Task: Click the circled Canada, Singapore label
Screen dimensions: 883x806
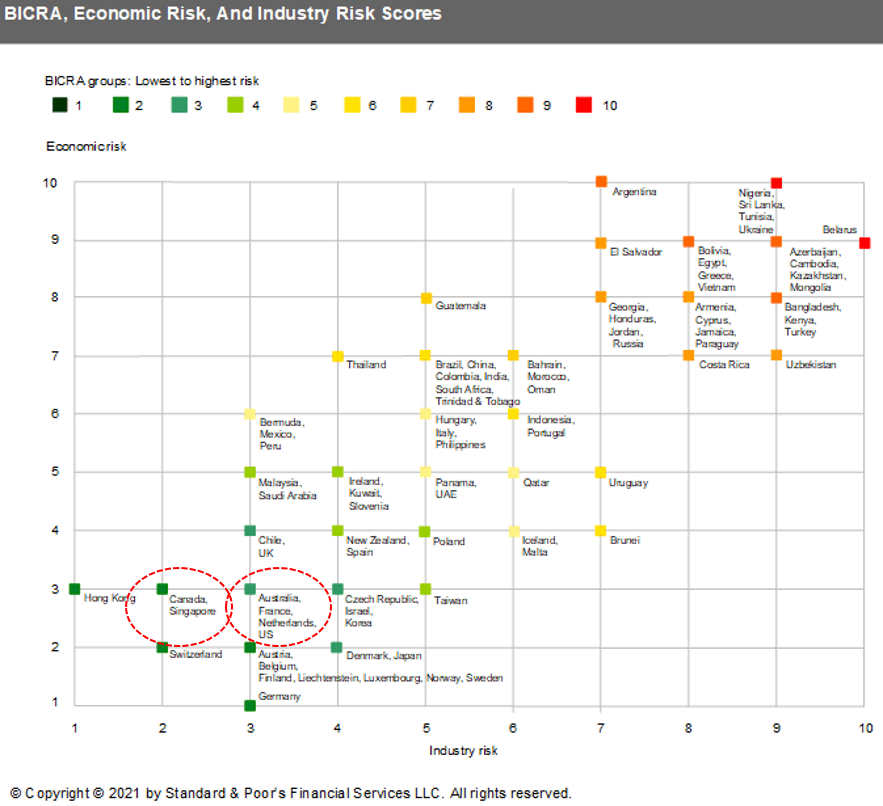Action: pos(192,604)
